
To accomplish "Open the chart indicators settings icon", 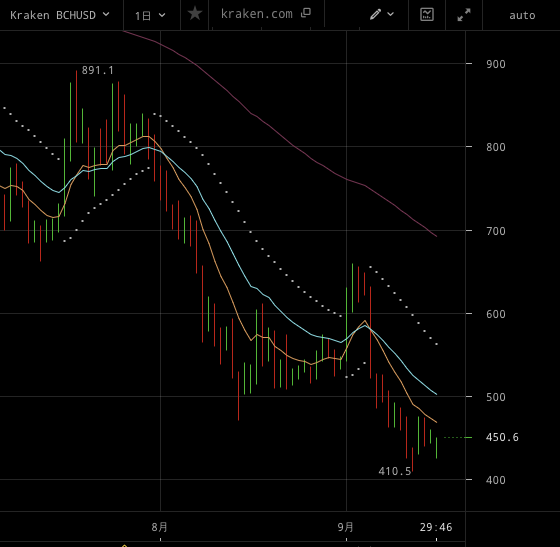I will 427,14.
